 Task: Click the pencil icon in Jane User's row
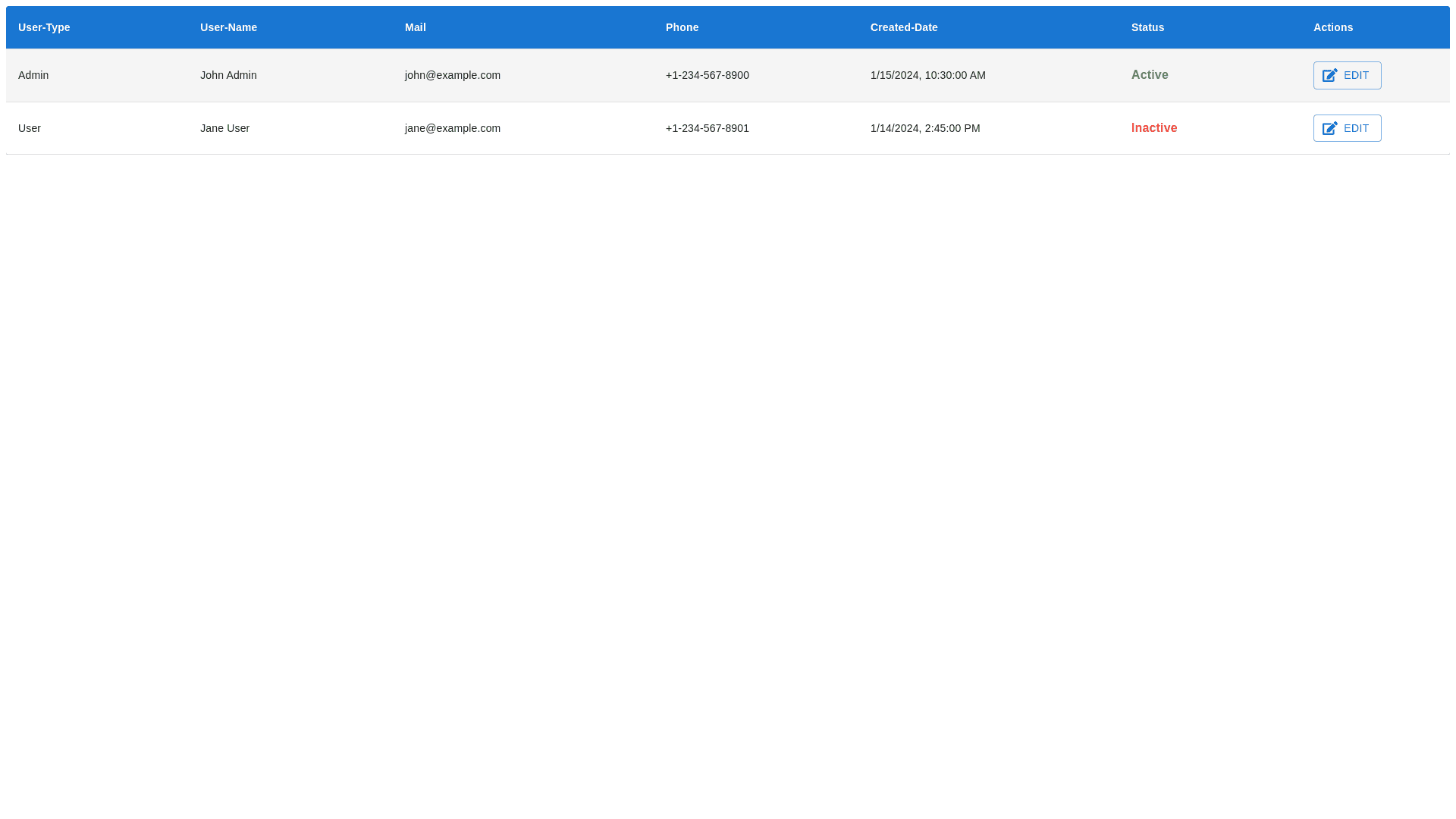[x=1329, y=128]
